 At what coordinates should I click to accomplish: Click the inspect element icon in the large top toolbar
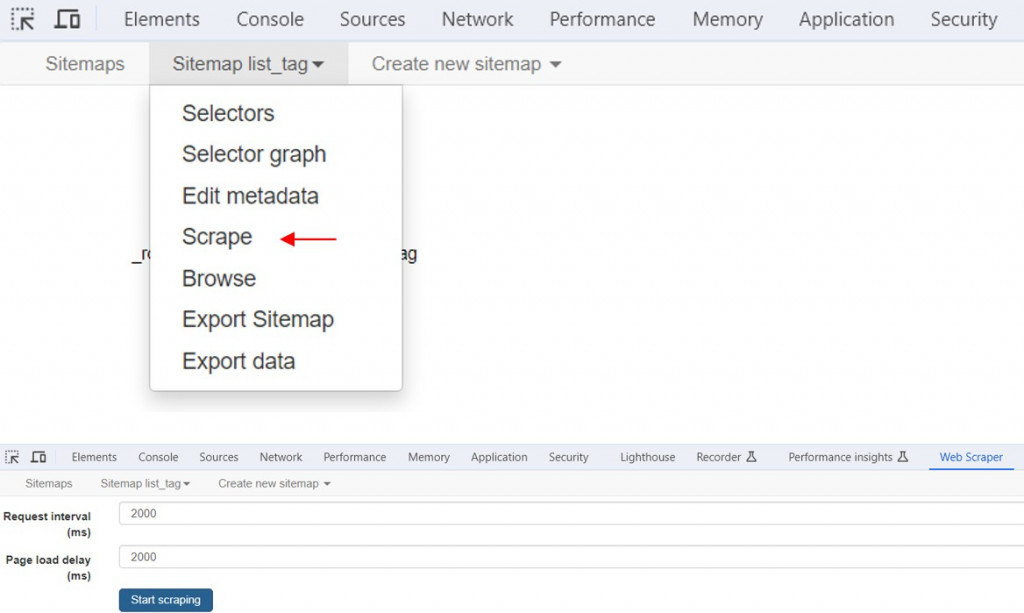(x=22, y=19)
